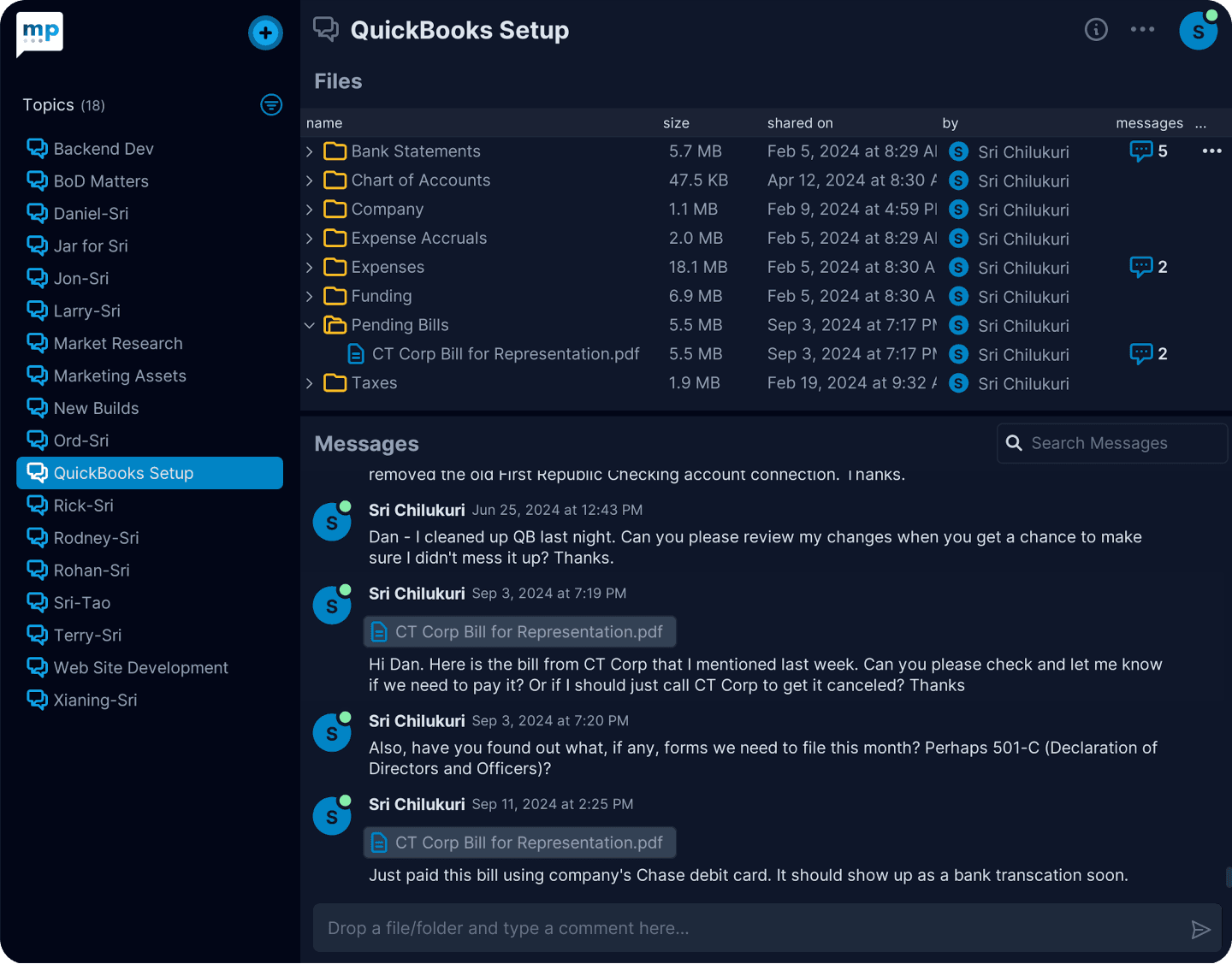Viewport: 1232px width, 964px height.
Task: Click the search magnifier icon
Action: coord(1014,443)
